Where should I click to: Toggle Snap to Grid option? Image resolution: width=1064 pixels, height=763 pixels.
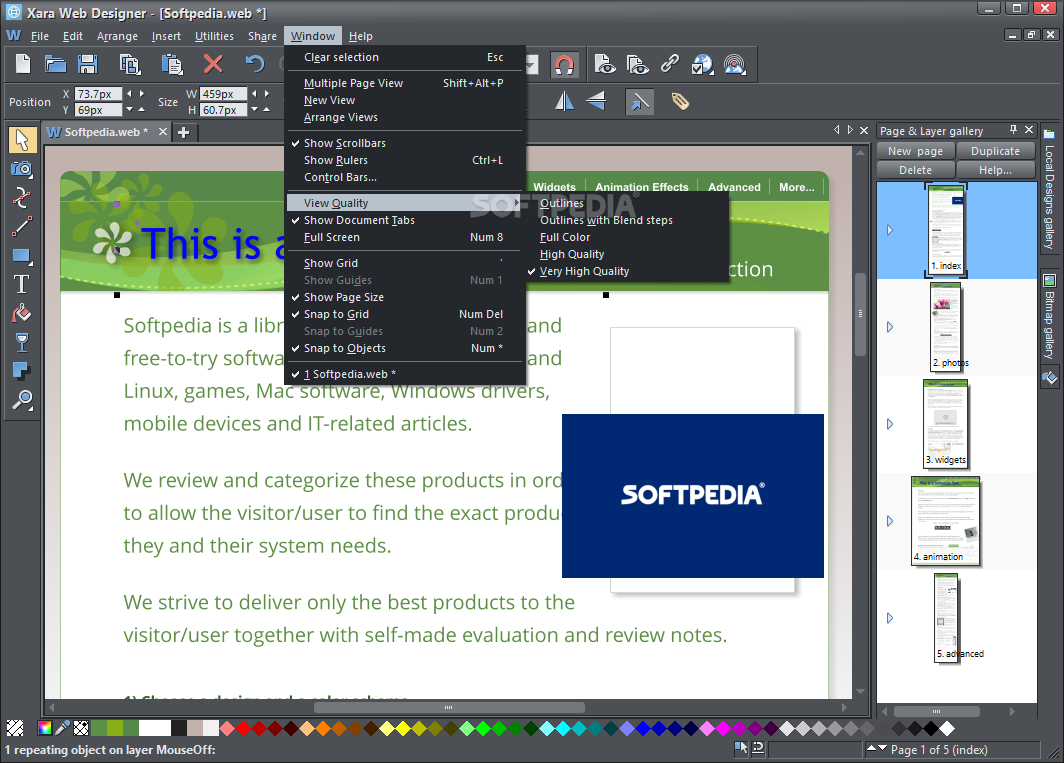[404, 314]
